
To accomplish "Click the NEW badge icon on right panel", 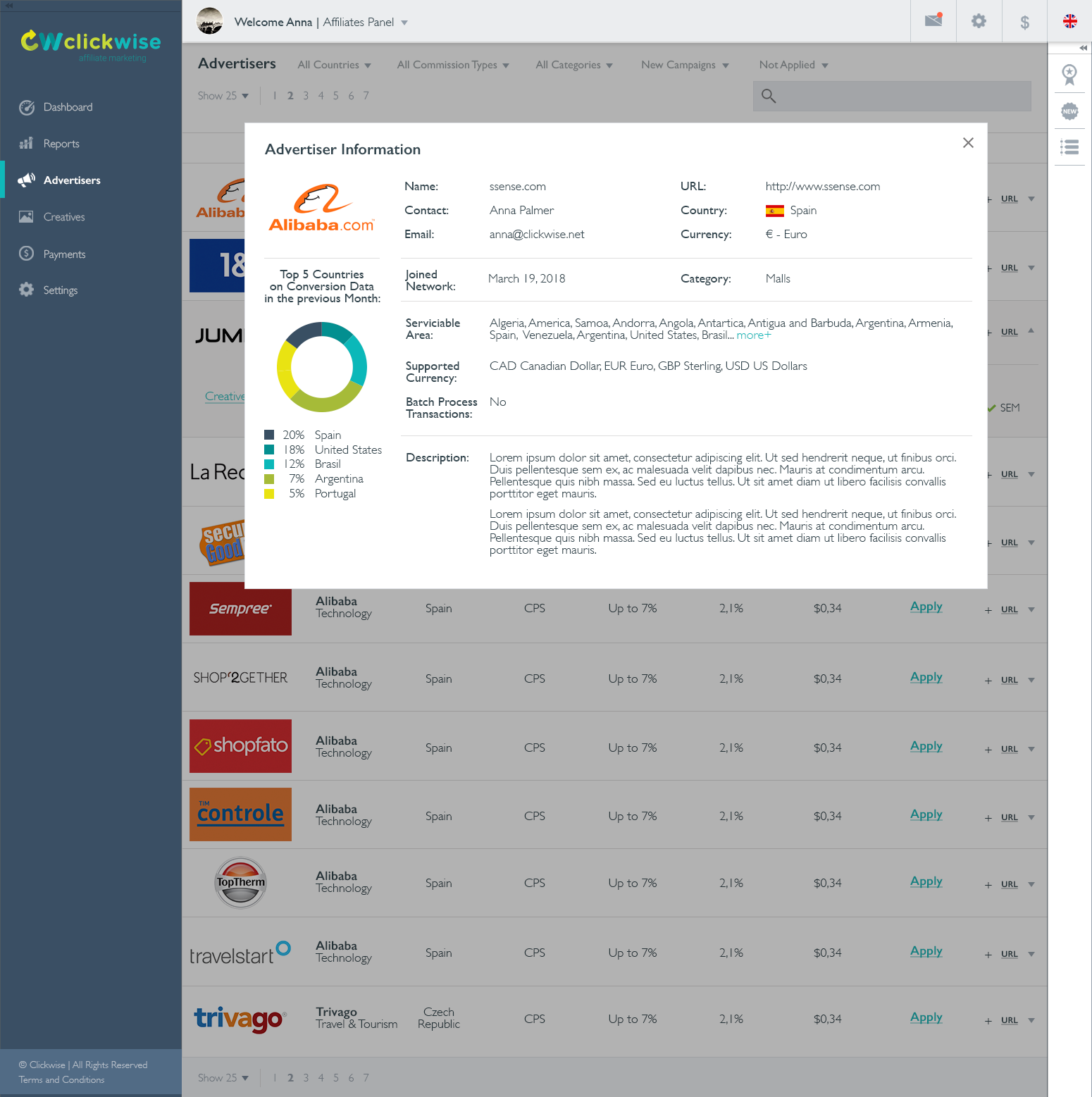I will pyautogui.click(x=1069, y=111).
